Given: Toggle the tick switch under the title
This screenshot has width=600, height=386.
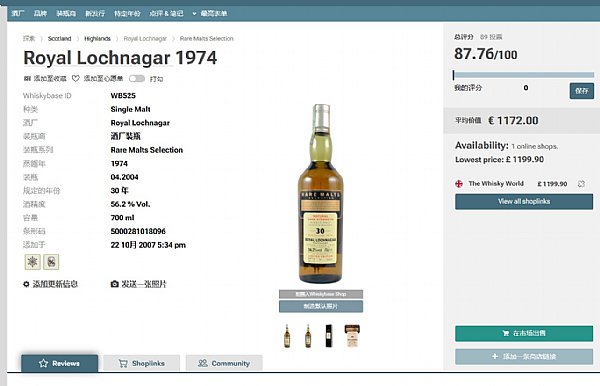Looking at the screenshot, I should pos(137,78).
